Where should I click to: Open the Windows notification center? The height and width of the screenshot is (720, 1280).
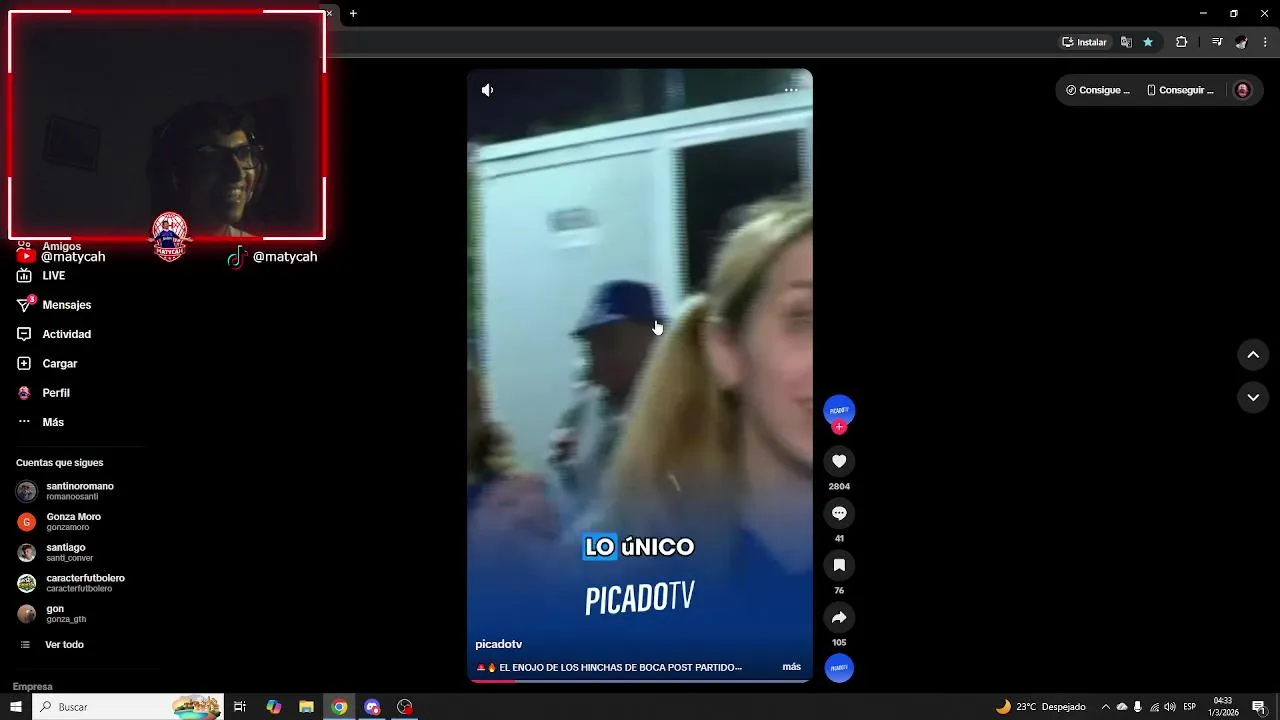click(x=1259, y=707)
